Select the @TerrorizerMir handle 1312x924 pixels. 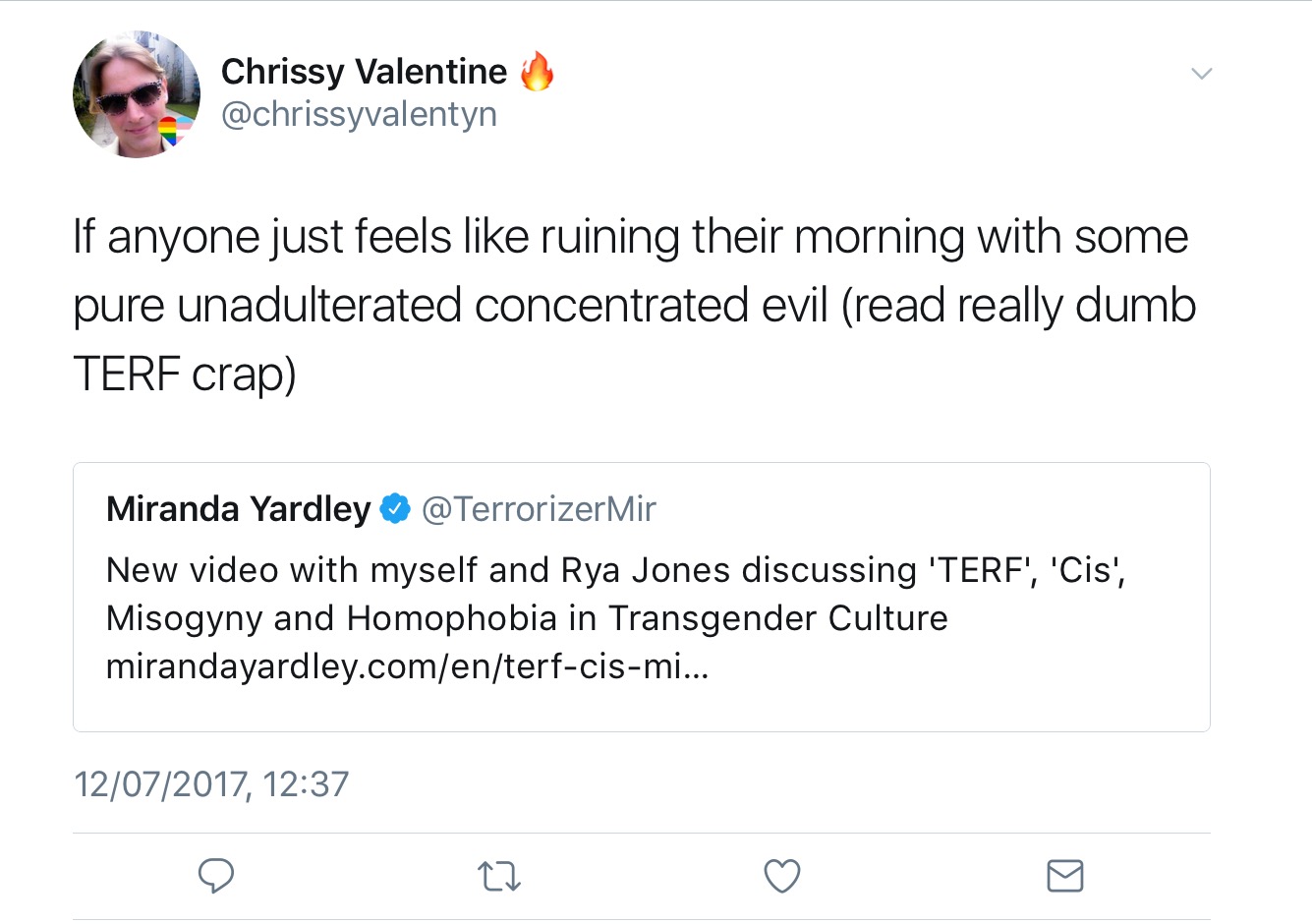coord(539,509)
